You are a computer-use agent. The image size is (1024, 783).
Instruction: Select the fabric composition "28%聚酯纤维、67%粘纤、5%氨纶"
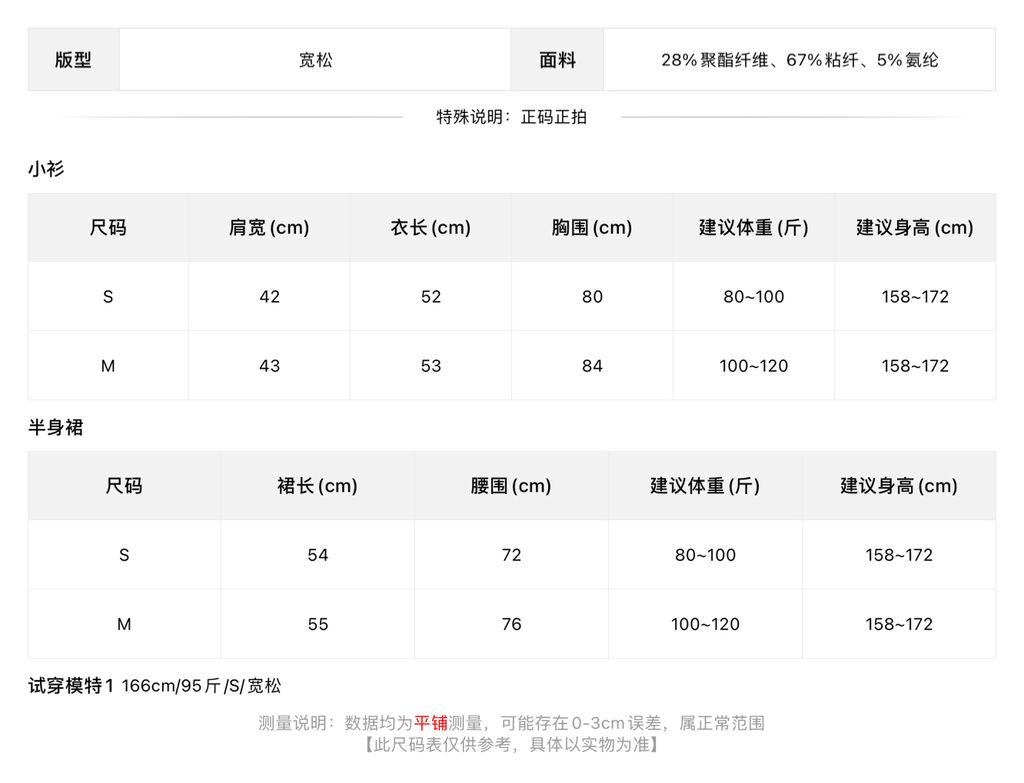coord(799,60)
